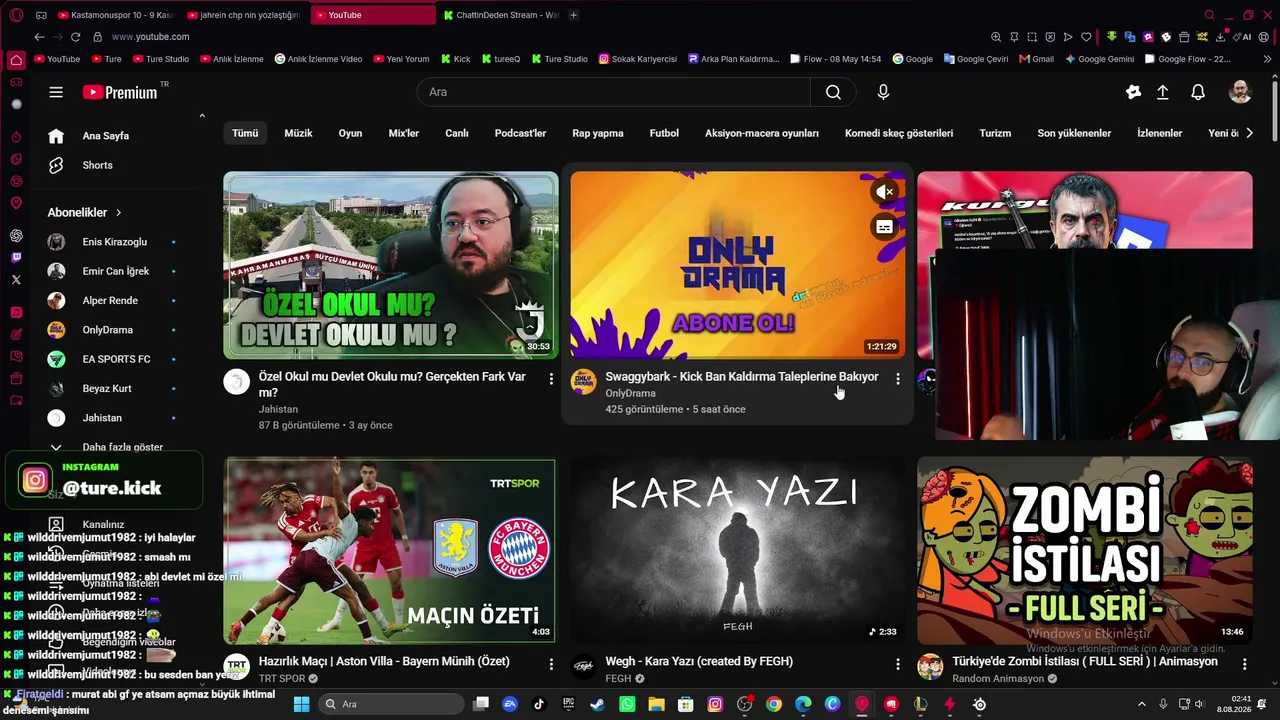
Task: Launch Steam from the taskbar
Action: click(x=597, y=704)
